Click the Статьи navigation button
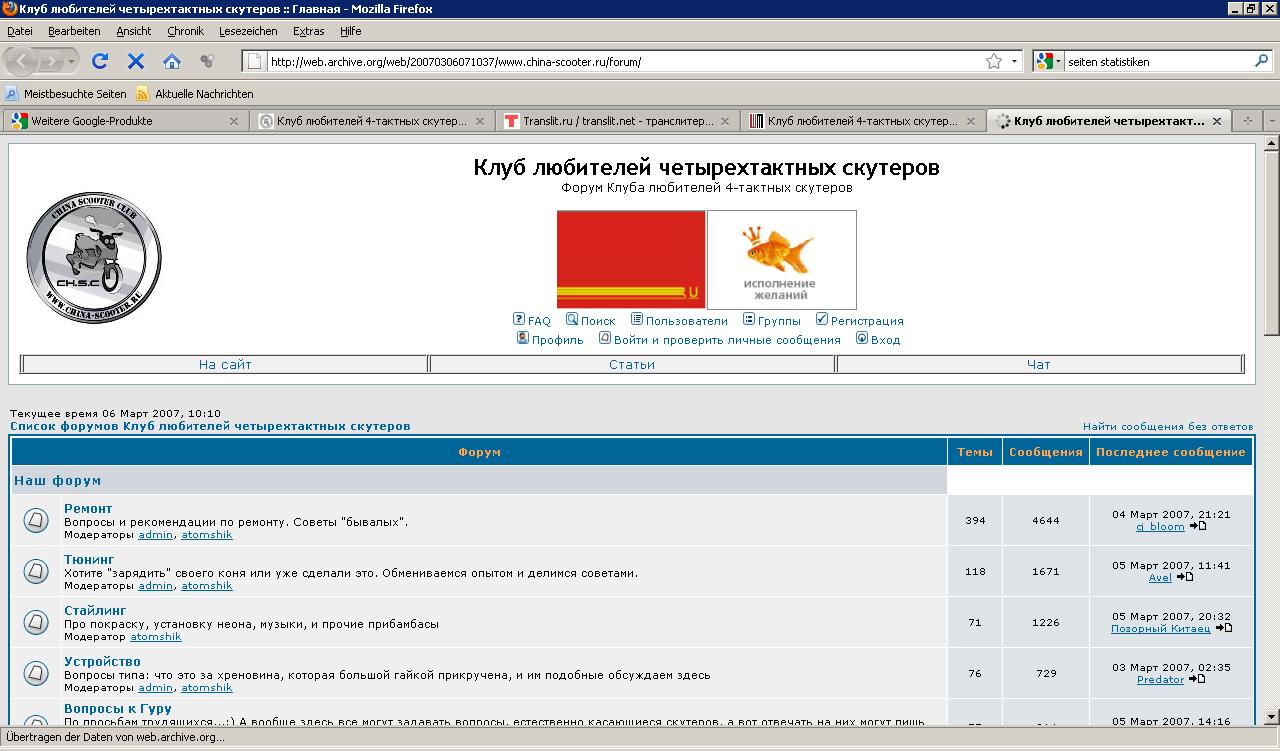Image resolution: width=1280 pixels, height=751 pixels. click(x=632, y=364)
